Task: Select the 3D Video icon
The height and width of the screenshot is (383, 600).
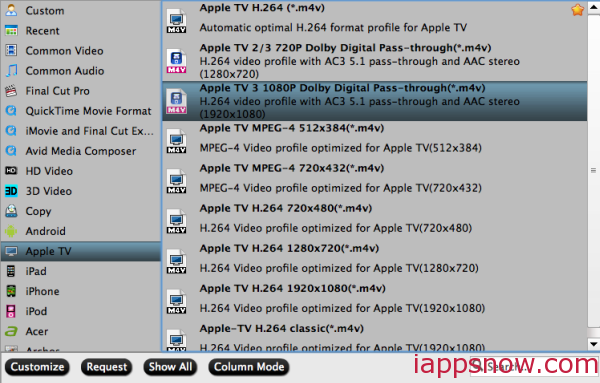Action: pyautogui.click(x=11, y=191)
